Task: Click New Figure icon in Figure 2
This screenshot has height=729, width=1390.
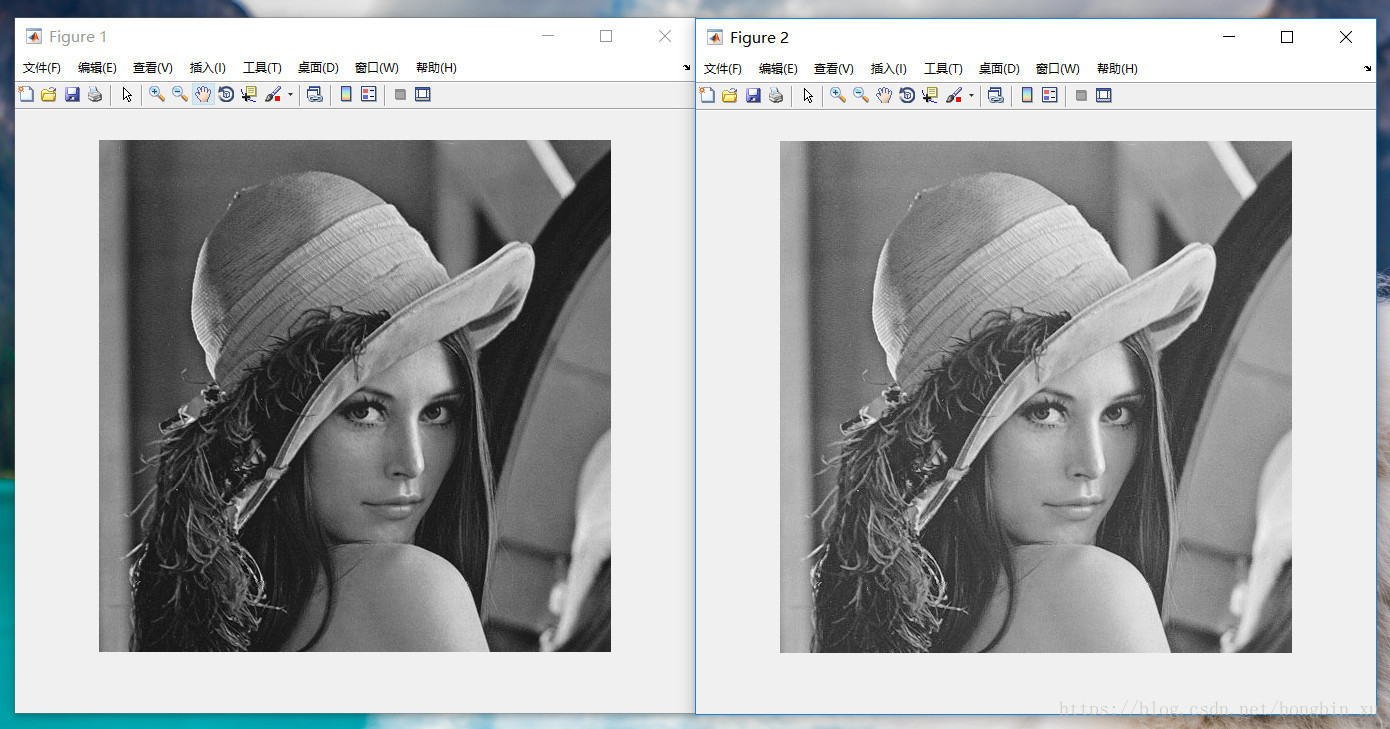Action: click(x=707, y=95)
